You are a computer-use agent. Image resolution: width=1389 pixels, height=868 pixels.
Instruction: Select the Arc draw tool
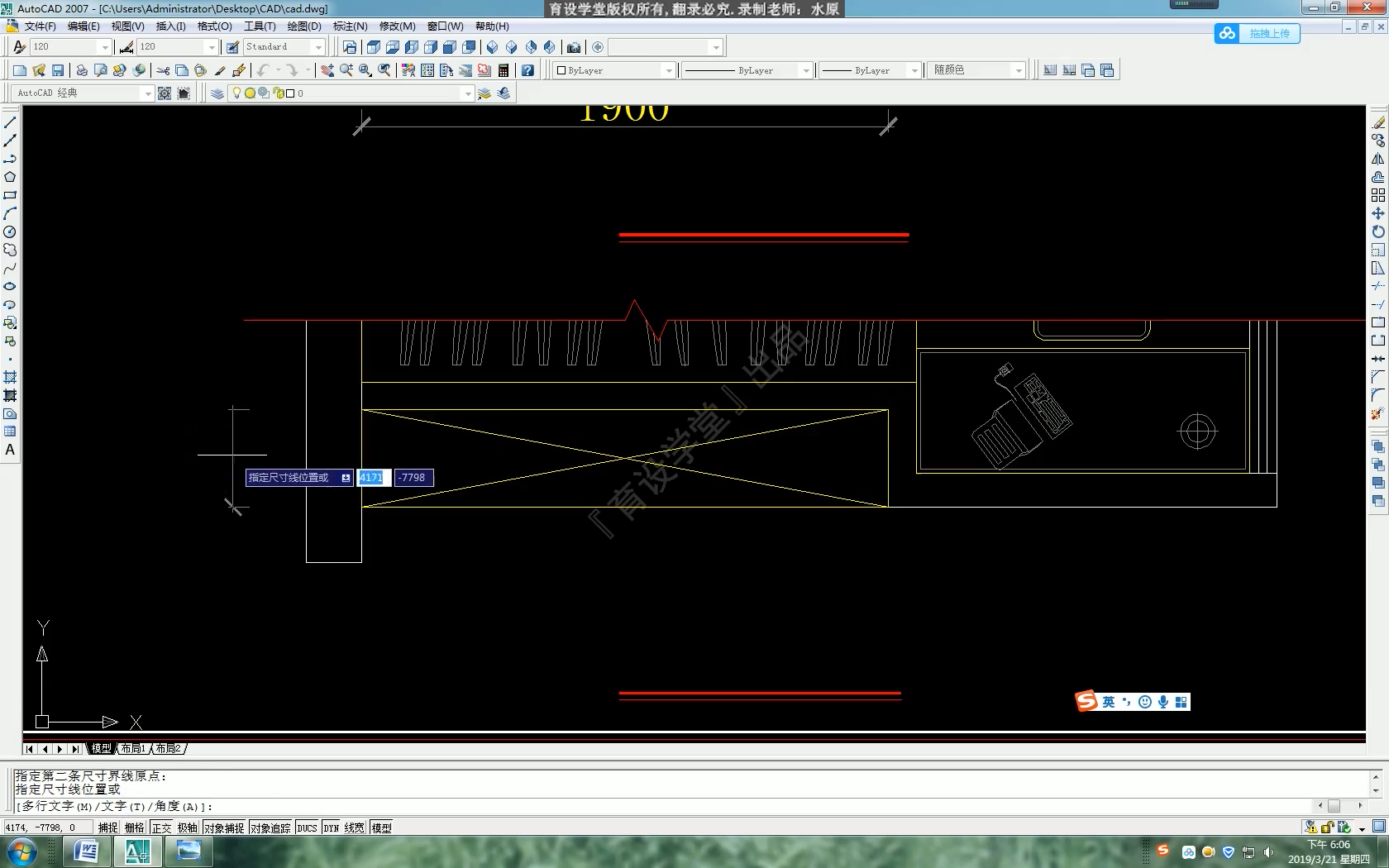tap(10, 213)
